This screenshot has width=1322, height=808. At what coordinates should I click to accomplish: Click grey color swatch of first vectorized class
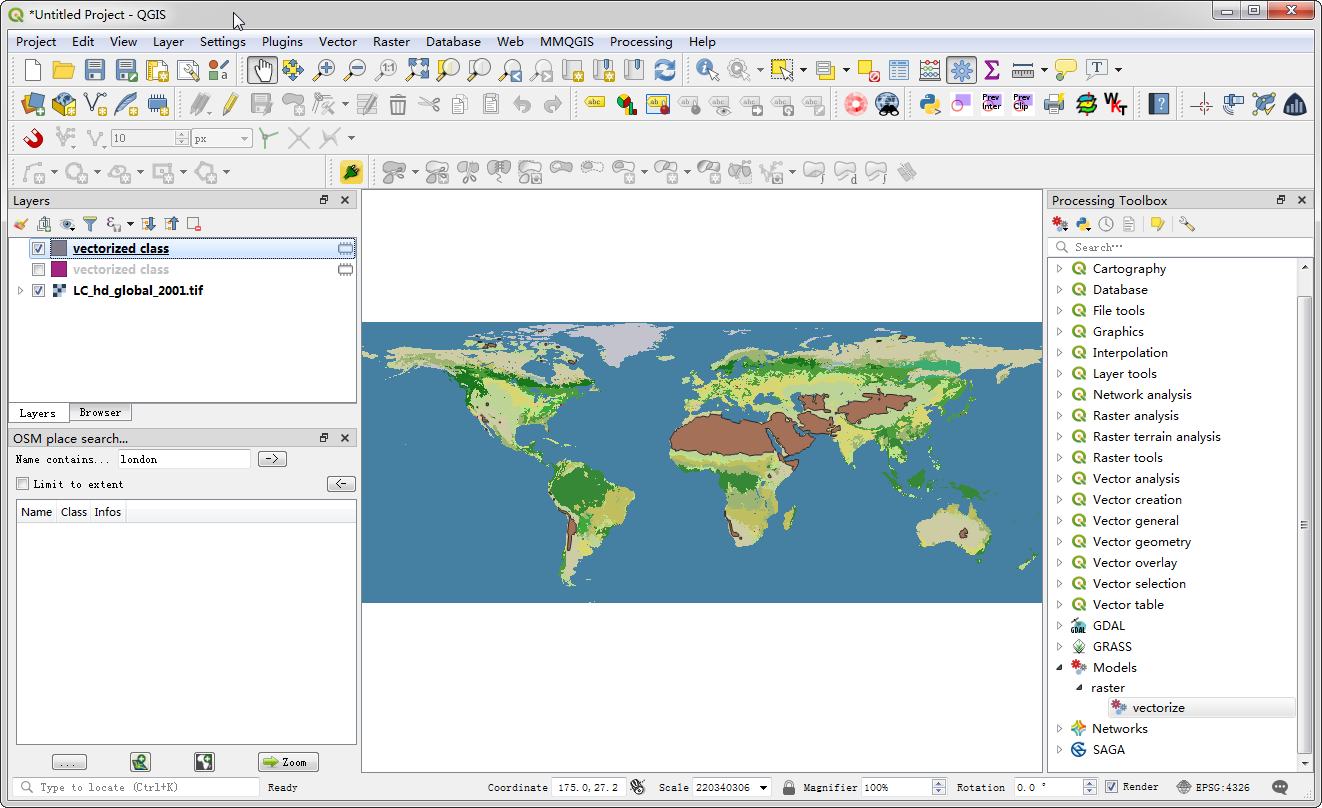tap(59, 249)
